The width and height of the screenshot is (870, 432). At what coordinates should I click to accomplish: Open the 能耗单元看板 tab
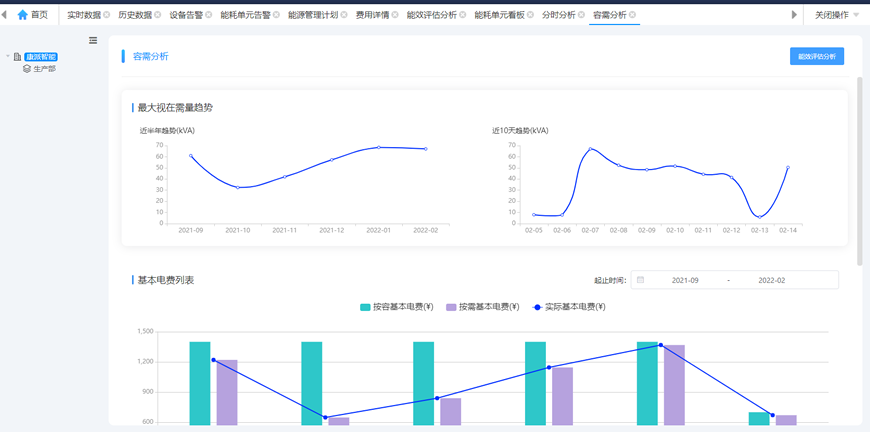499,15
